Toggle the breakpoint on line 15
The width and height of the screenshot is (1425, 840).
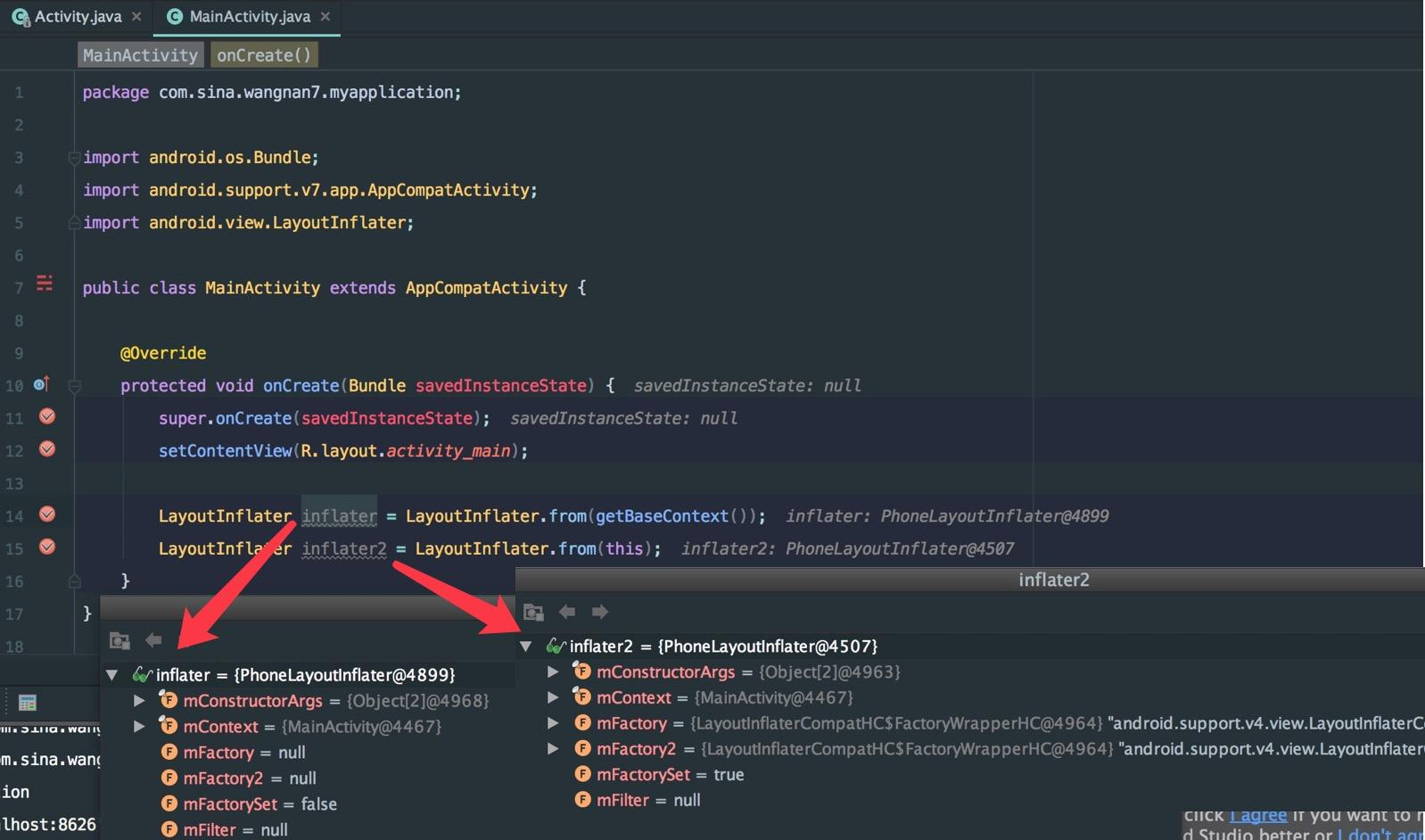click(47, 547)
